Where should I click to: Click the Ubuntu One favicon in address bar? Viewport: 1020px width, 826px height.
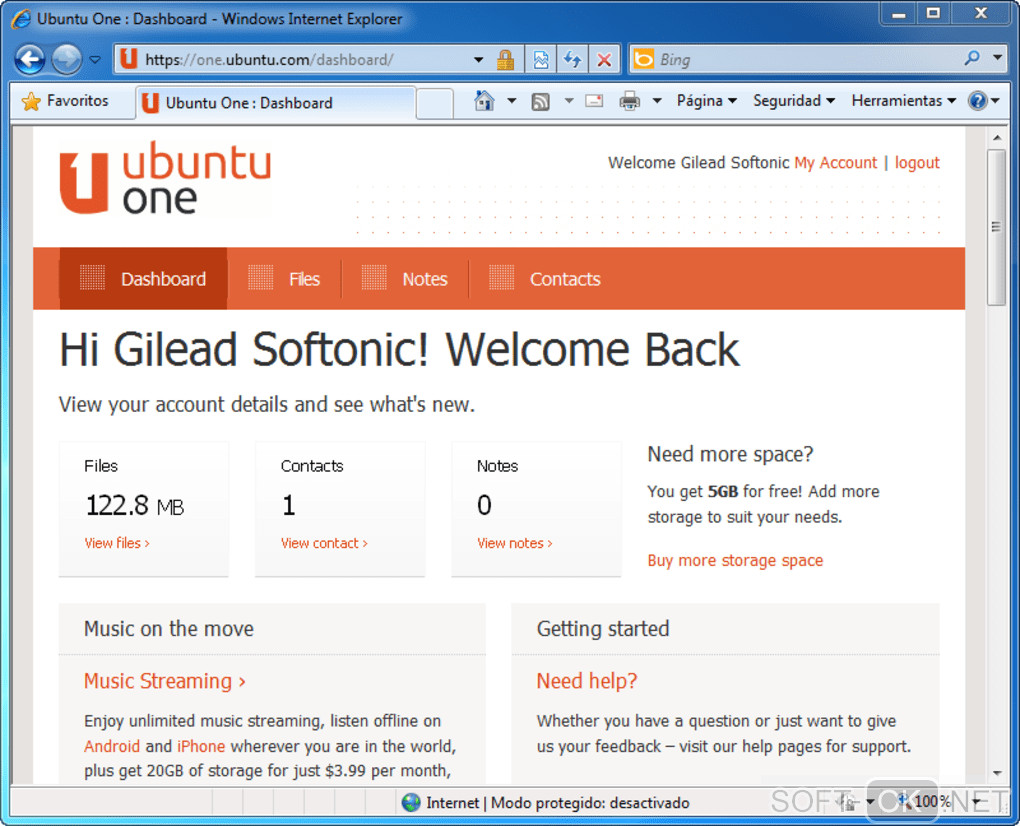[129, 59]
